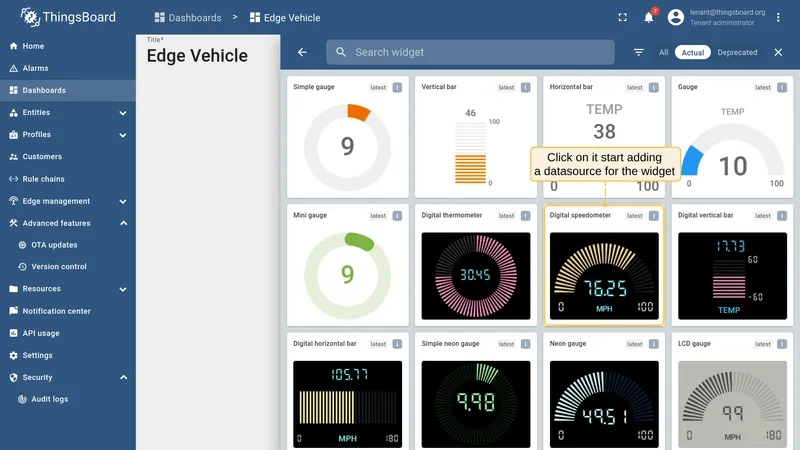Open Dashboards in the sidebar
This screenshot has width=800, height=450.
click(68, 90)
